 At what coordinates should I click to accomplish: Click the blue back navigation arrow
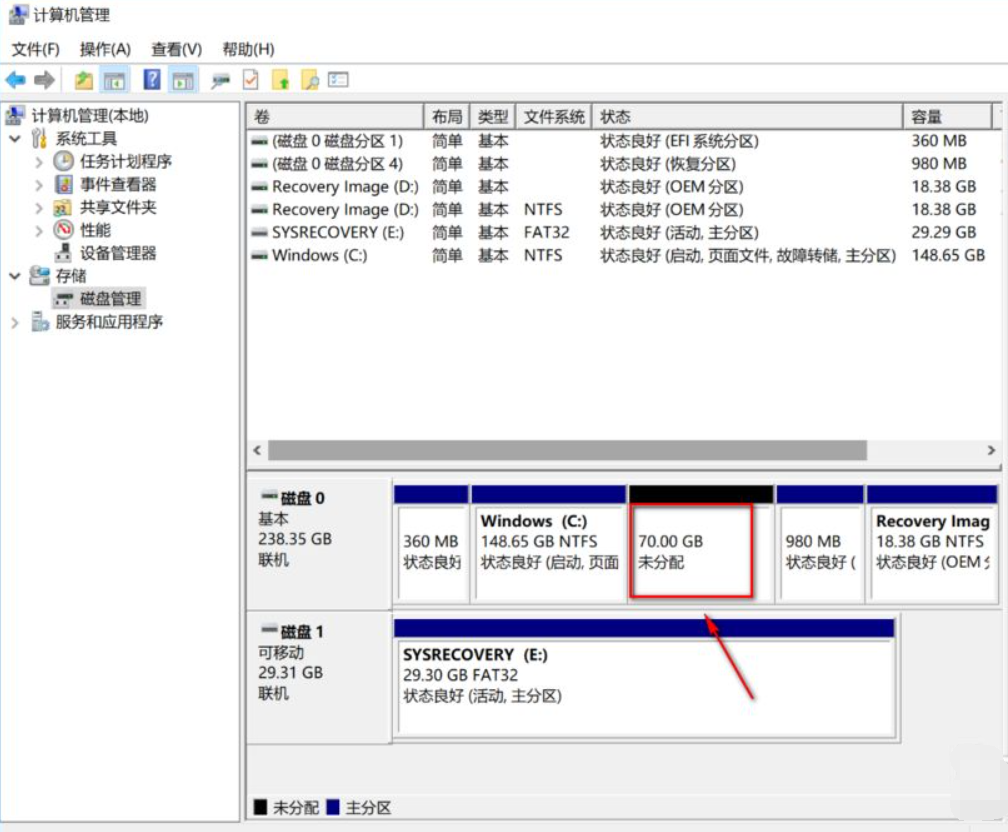coord(14,79)
